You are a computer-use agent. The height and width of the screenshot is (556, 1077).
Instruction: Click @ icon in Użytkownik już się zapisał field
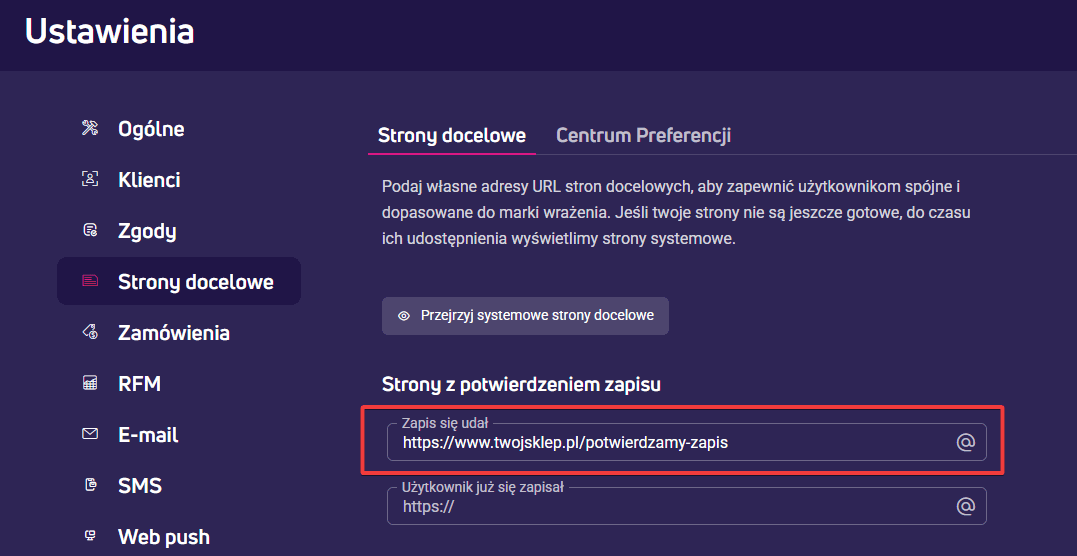966,507
